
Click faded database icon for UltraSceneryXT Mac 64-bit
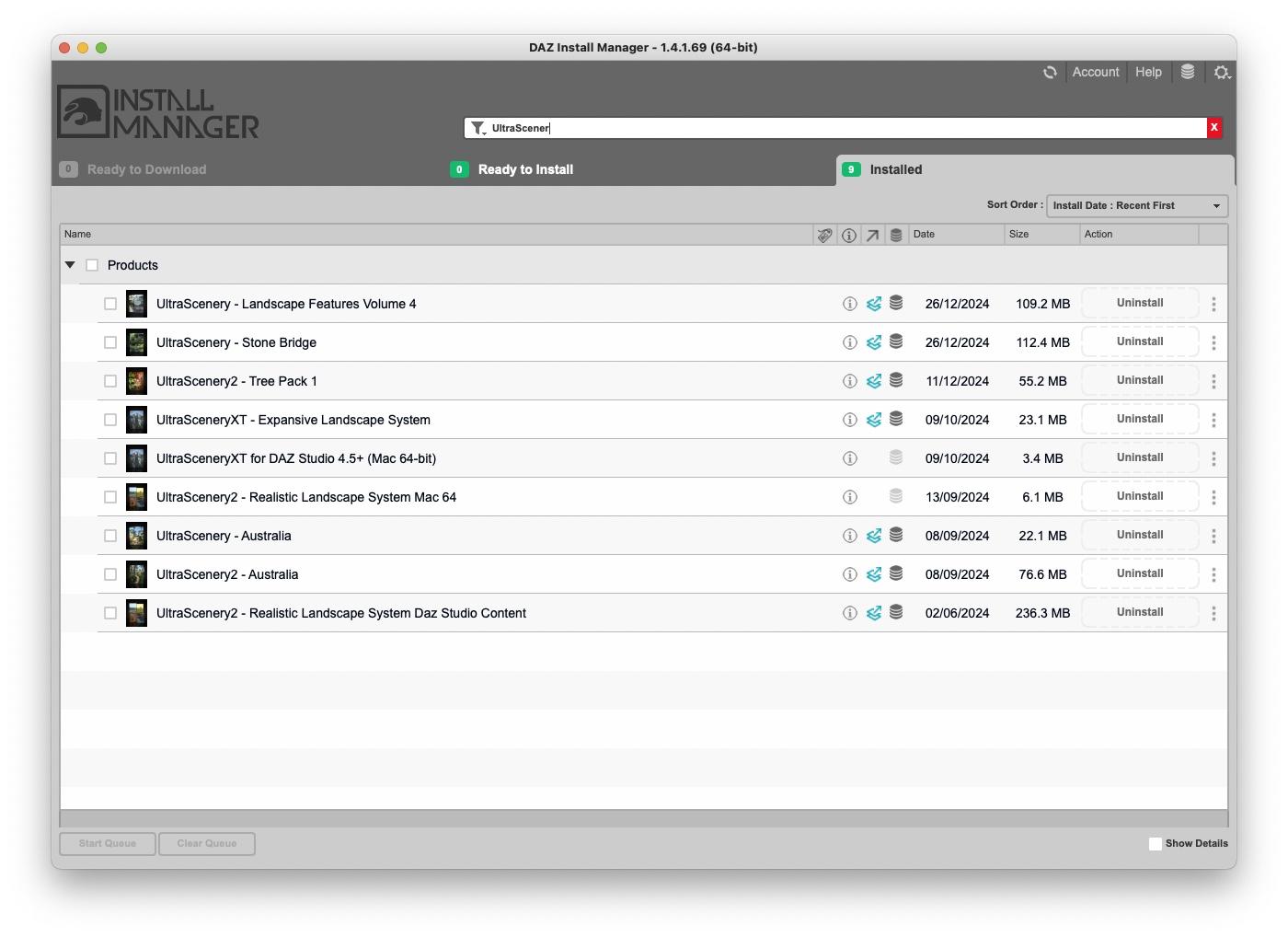click(896, 457)
